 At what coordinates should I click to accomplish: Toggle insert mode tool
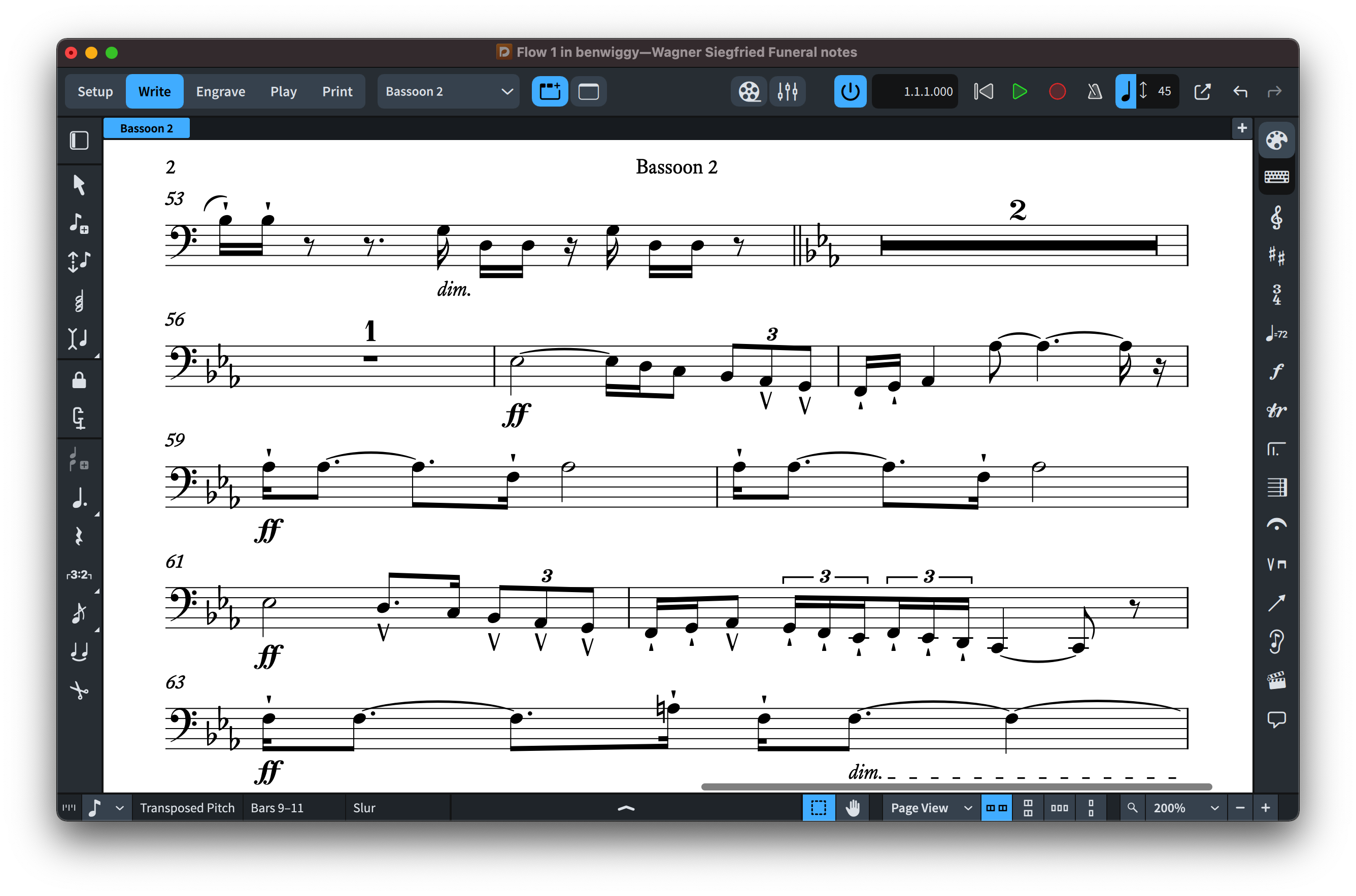tap(79, 338)
